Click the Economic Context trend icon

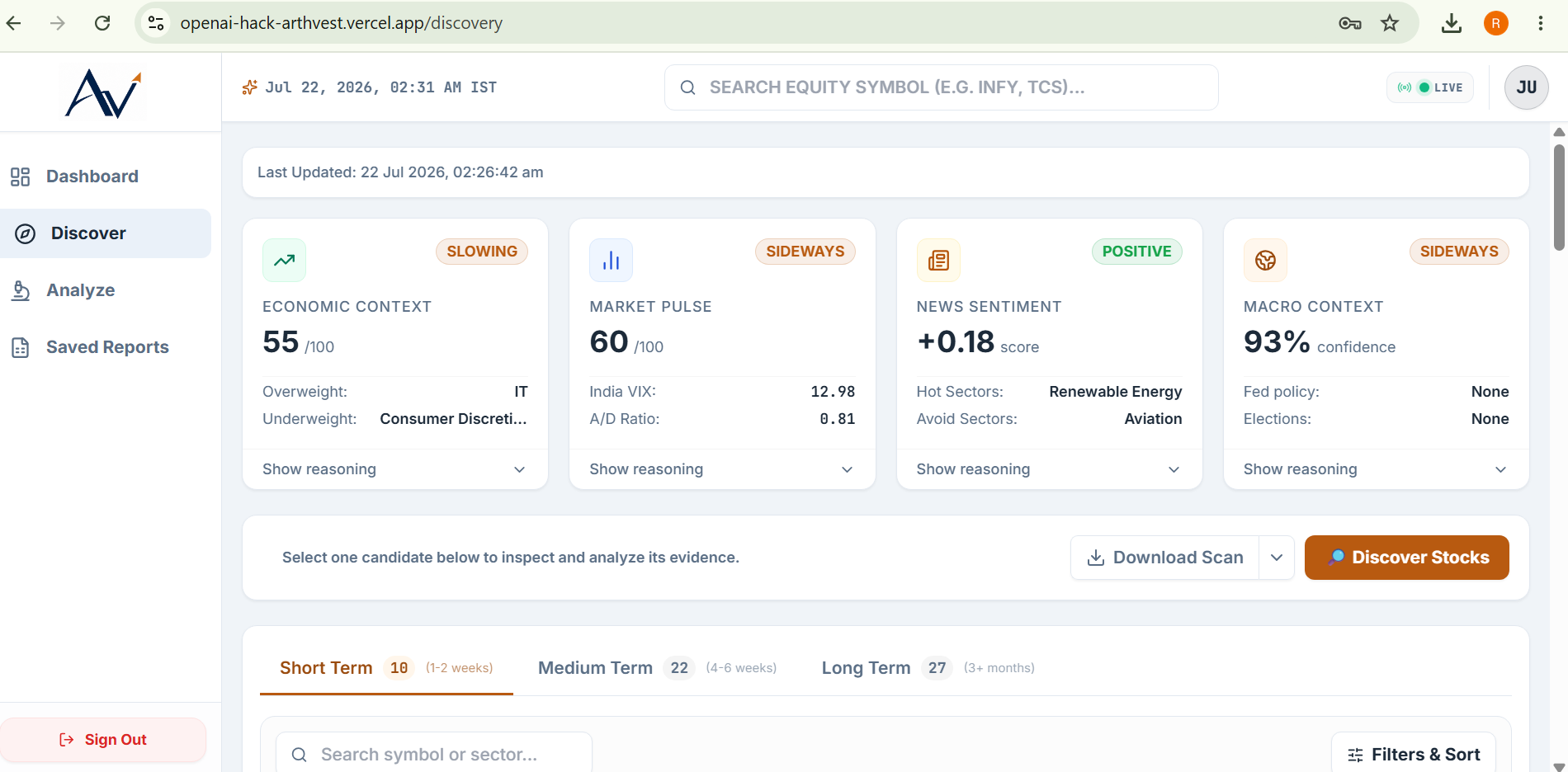[284, 260]
